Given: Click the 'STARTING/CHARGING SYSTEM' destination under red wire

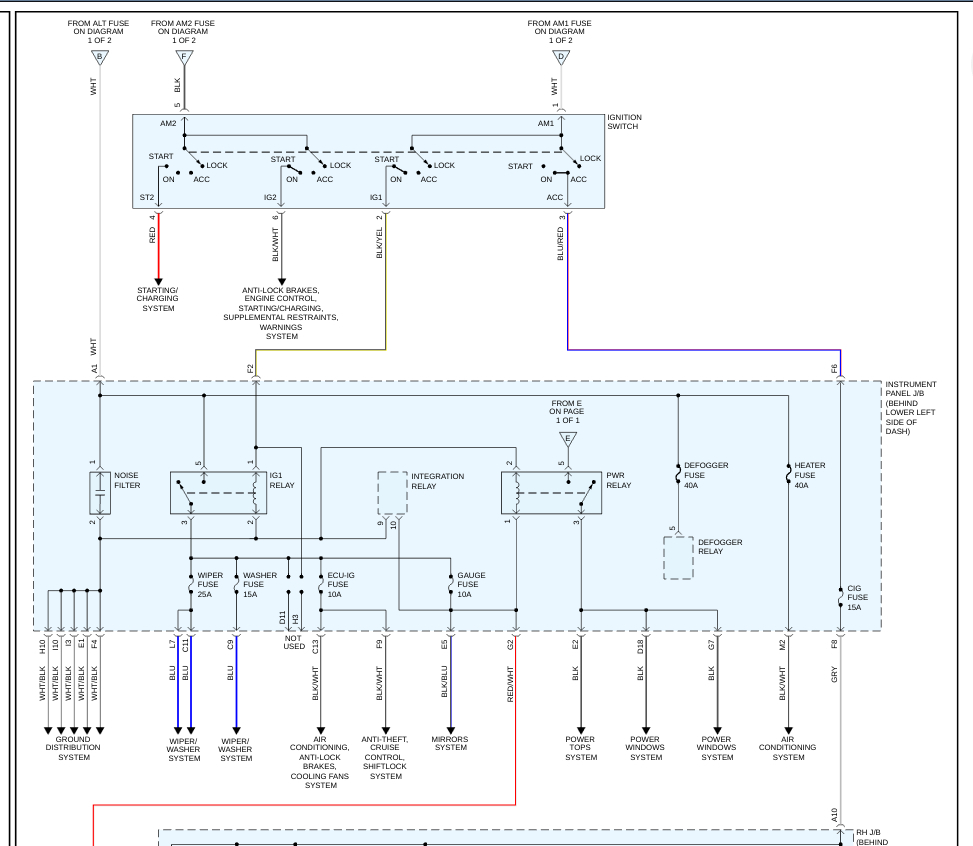Looking at the screenshot, I should click(x=158, y=299).
